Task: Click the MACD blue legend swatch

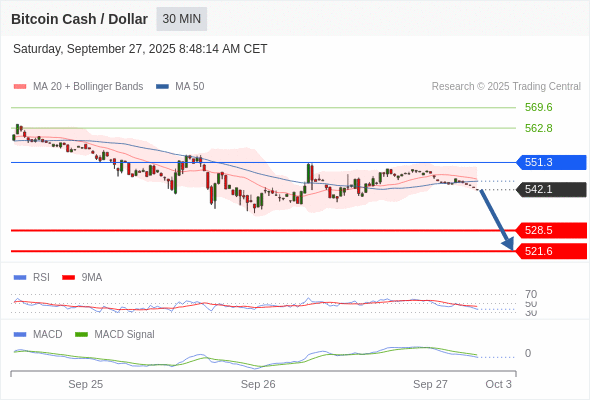Action: pos(20,335)
